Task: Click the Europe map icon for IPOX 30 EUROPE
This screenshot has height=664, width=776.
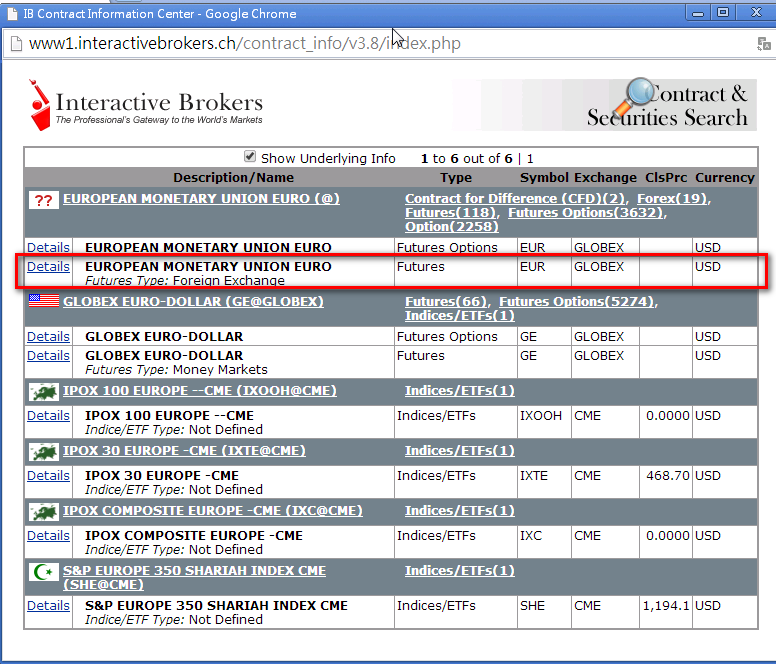Action: click(44, 452)
